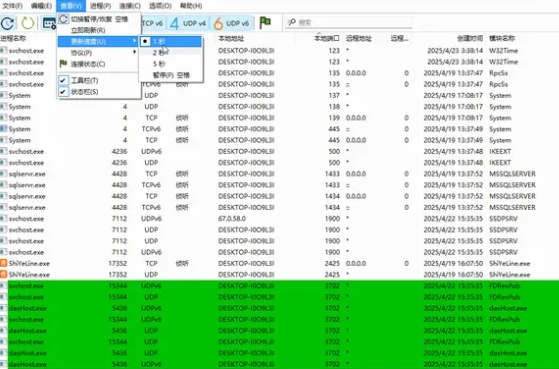Click 立即刷新(R) to refresh now
Image resolution: width=559 pixels, height=369 pixels.
pos(88,30)
